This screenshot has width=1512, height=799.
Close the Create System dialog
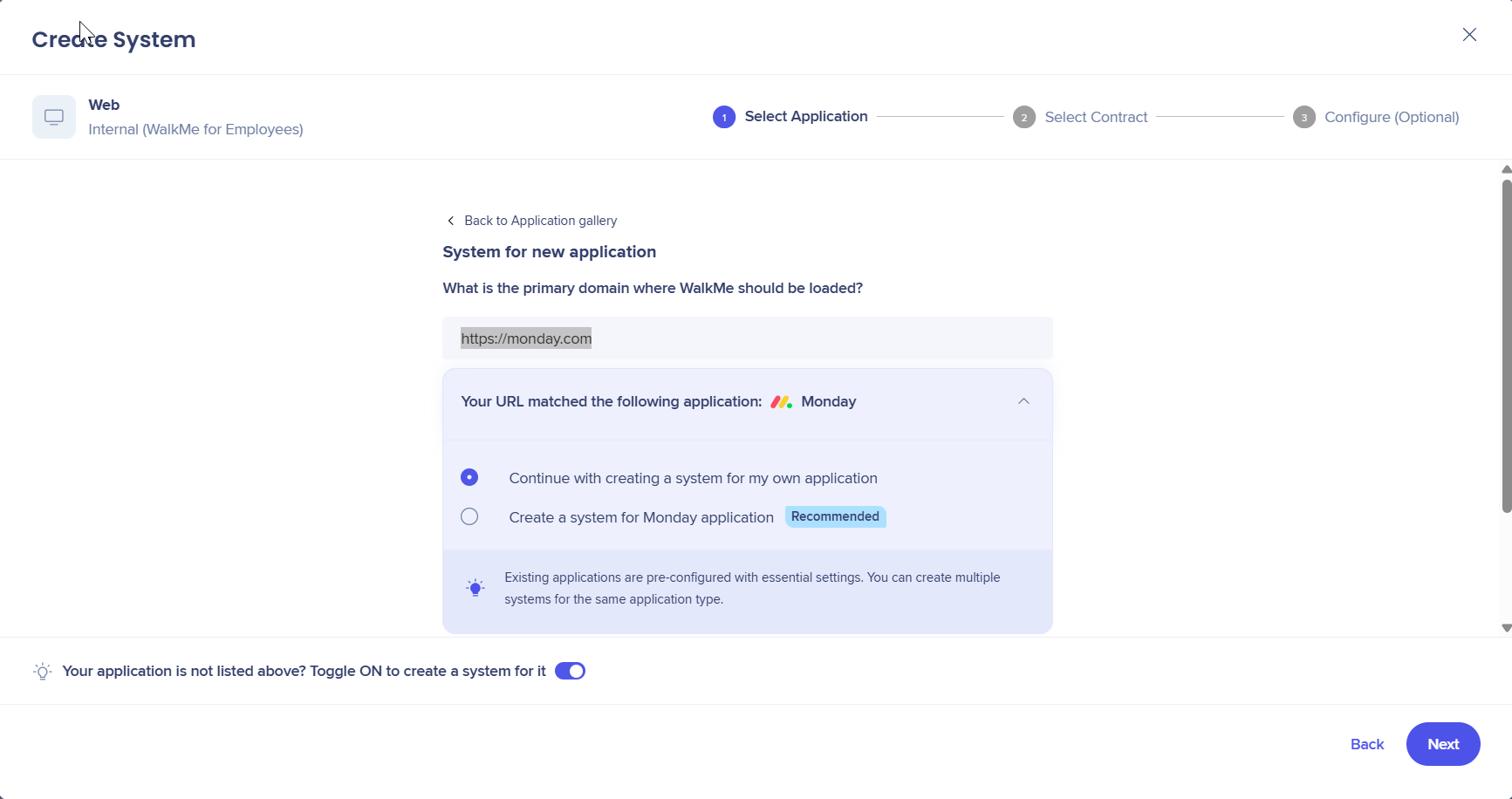click(1469, 35)
